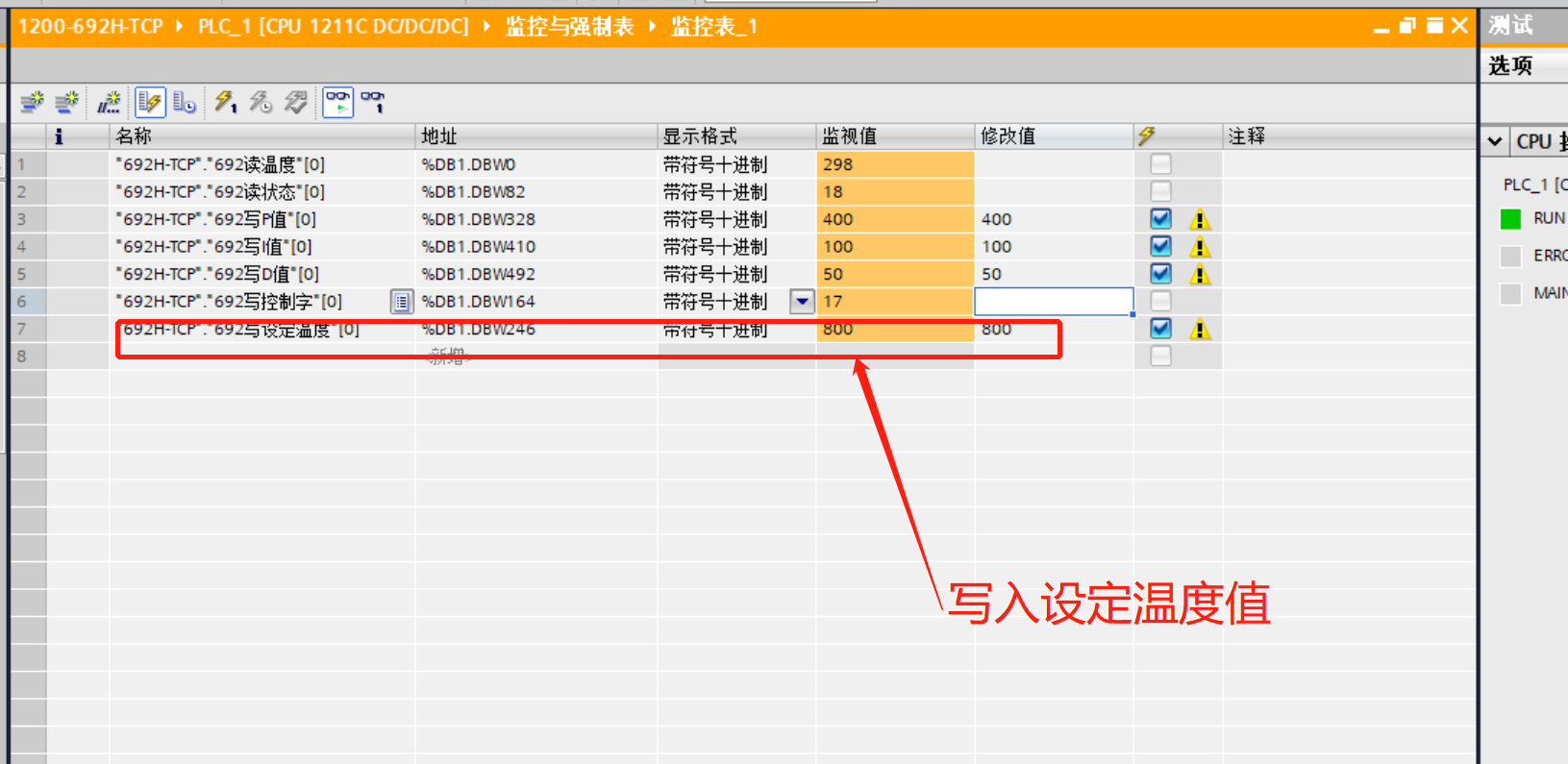Click warning icon in DBW328 row
The height and width of the screenshot is (764, 1568).
click(1199, 220)
